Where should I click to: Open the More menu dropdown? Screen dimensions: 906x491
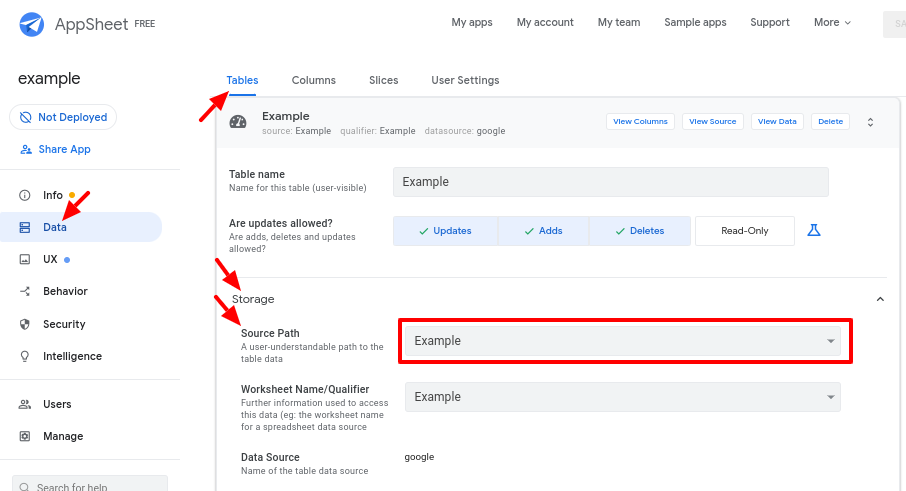tap(833, 23)
